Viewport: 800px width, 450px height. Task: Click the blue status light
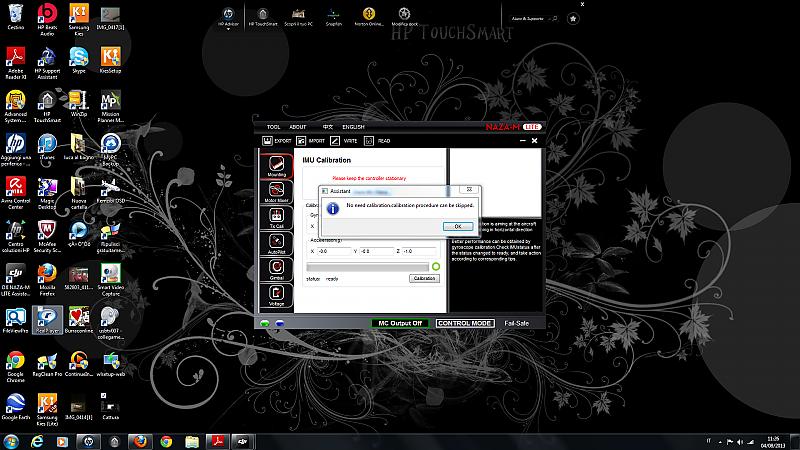(280, 323)
